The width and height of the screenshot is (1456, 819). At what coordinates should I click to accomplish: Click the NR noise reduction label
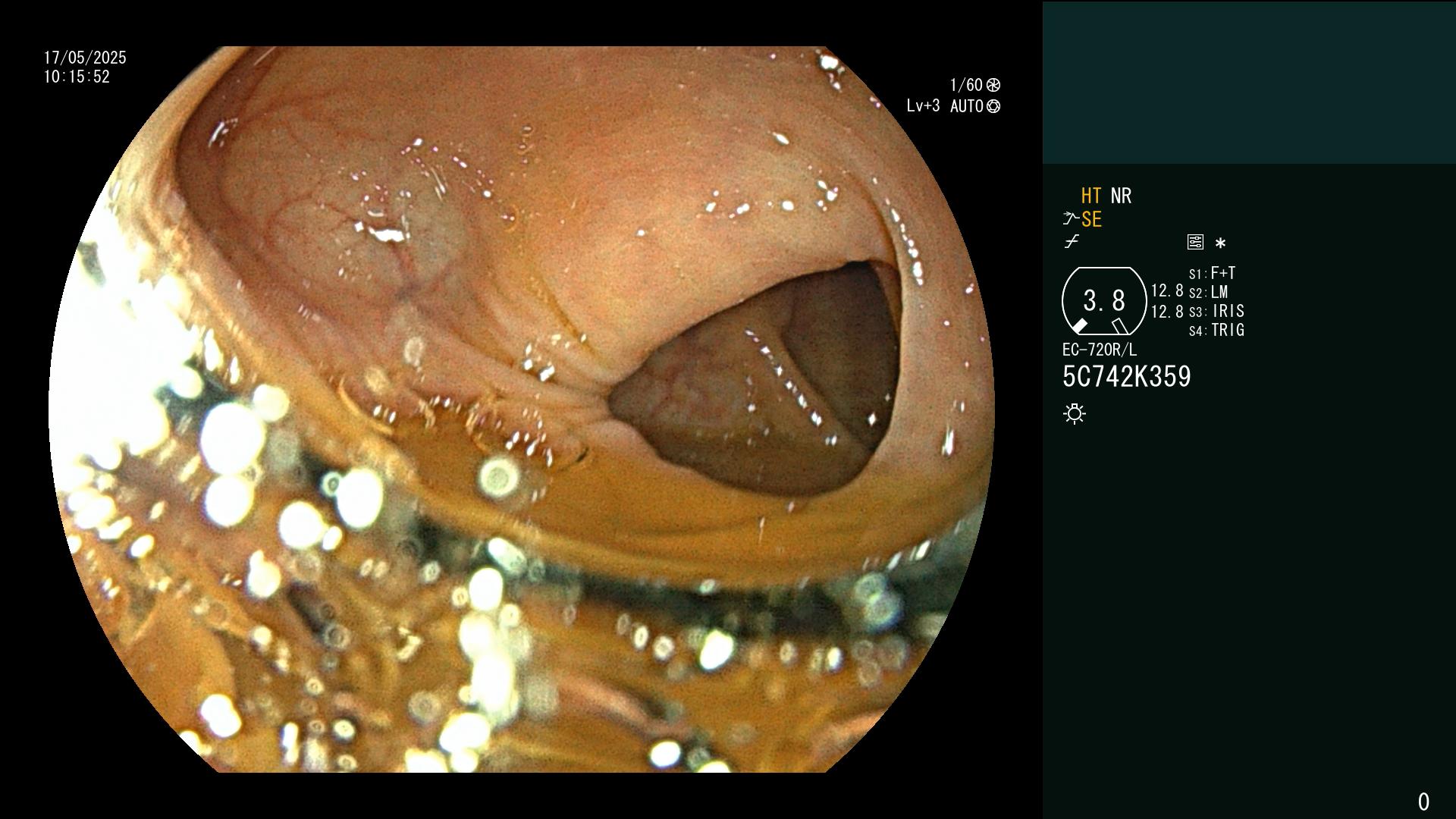1121,196
